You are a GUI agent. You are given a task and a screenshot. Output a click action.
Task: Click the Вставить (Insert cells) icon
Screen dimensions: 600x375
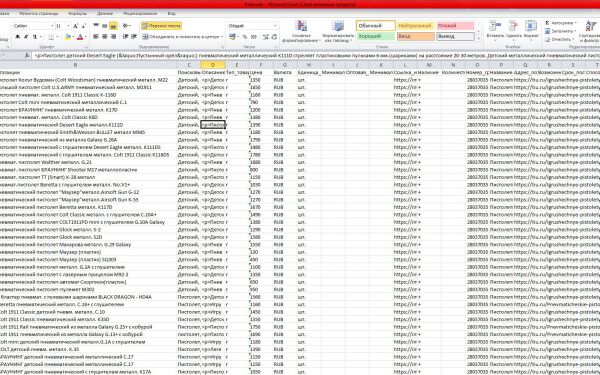click(495, 26)
